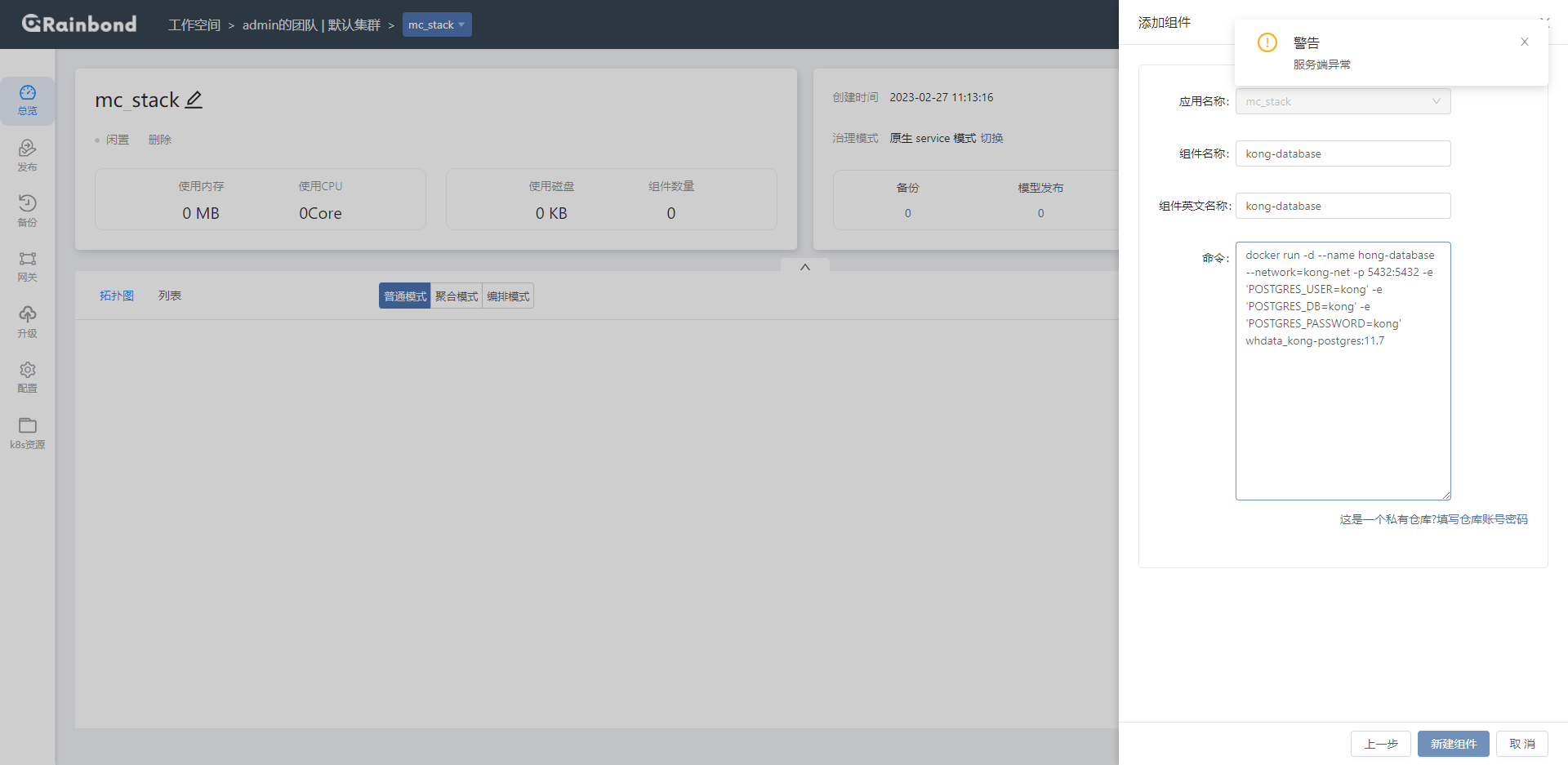Image resolution: width=1568 pixels, height=765 pixels.
Task: Enable 编排模式 orchestration mode
Action: 507,296
